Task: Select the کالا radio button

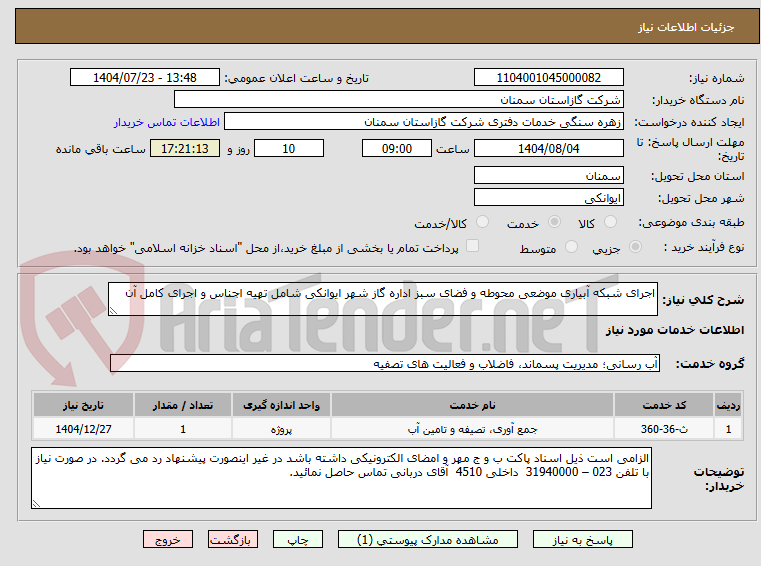Action: click(611, 222)
